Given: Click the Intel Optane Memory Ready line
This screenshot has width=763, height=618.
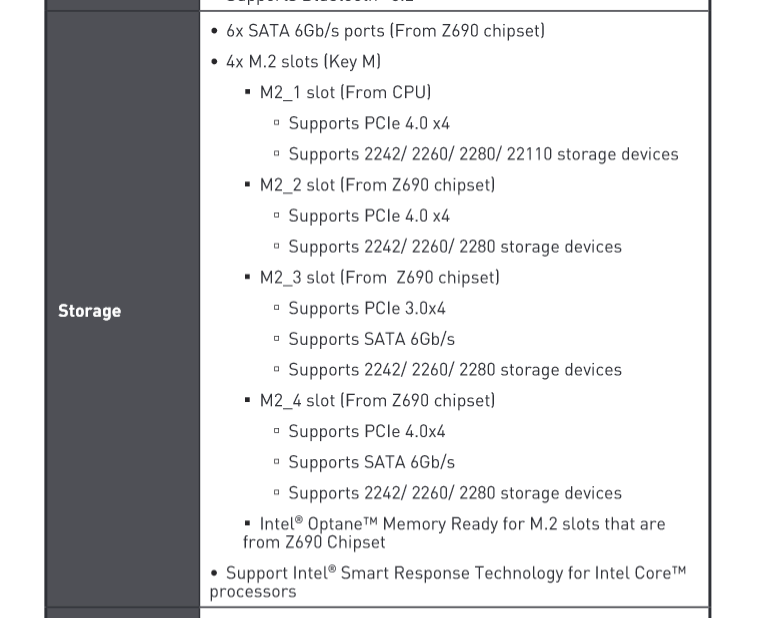Looking at the screenshot, I should 453,533.
